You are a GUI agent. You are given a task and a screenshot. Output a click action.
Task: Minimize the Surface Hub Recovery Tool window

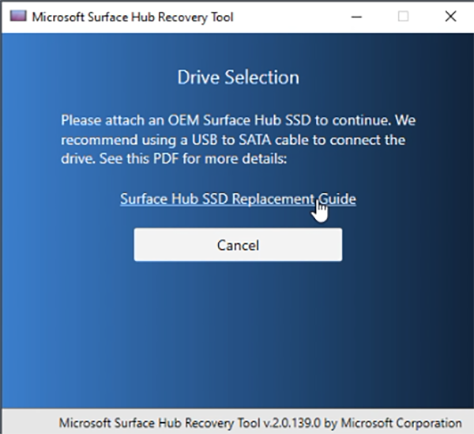356,16
